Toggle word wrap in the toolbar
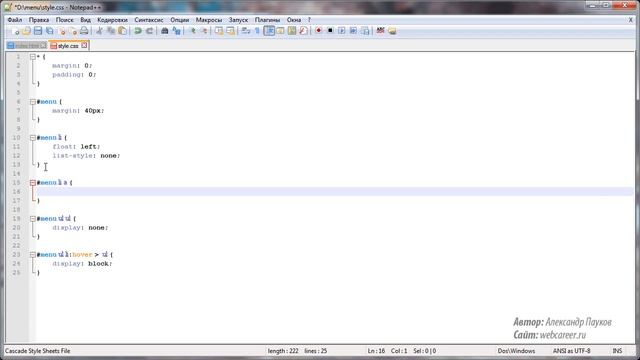Viewport: 640px width, 360px height. [x=245, y=31]
